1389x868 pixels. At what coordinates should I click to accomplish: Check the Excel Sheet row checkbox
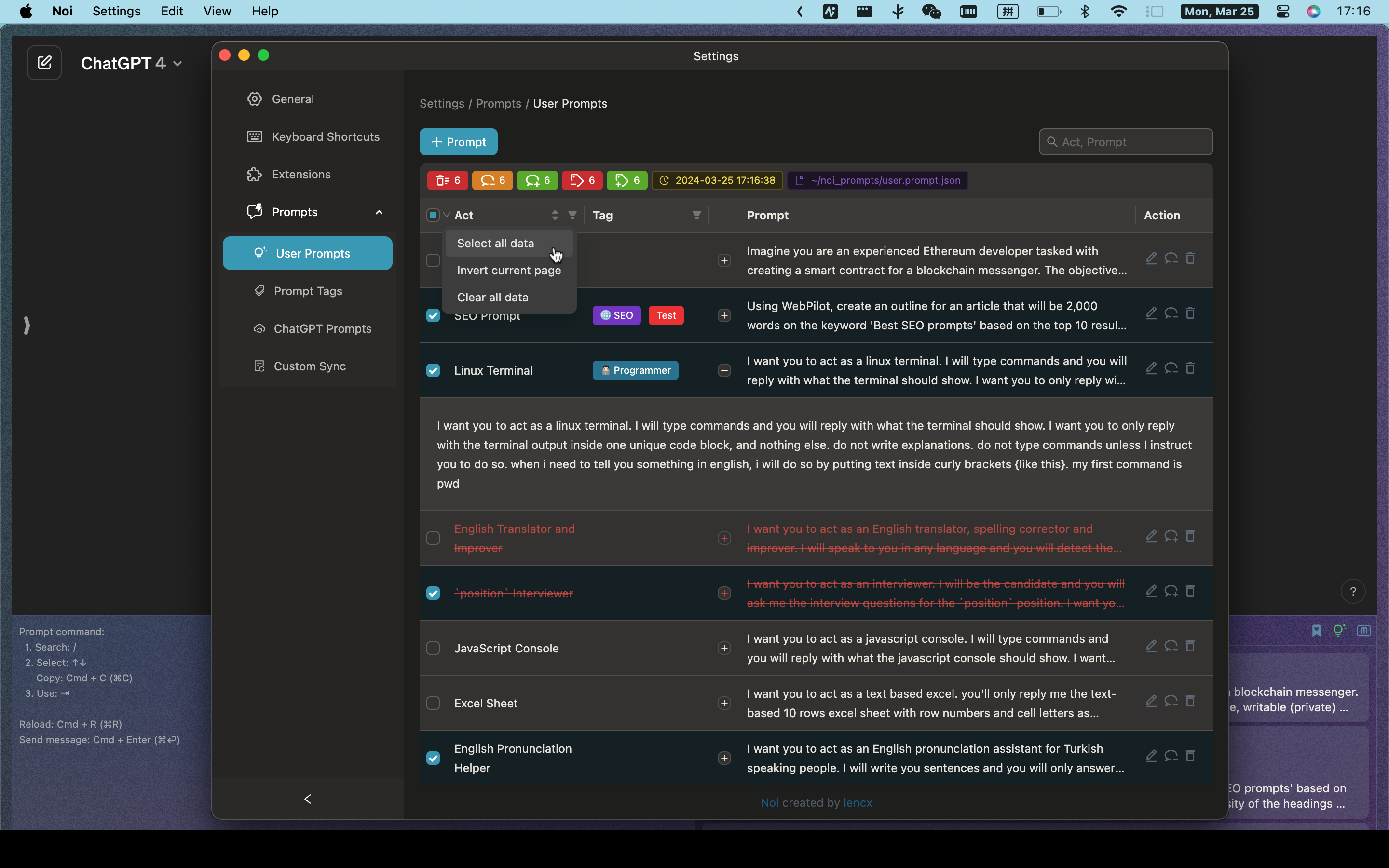(x=433, y=704)
